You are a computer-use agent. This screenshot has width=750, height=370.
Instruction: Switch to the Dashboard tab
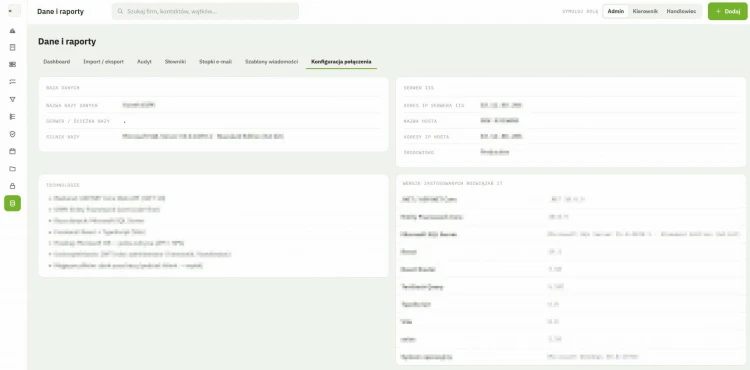[56, 62]
